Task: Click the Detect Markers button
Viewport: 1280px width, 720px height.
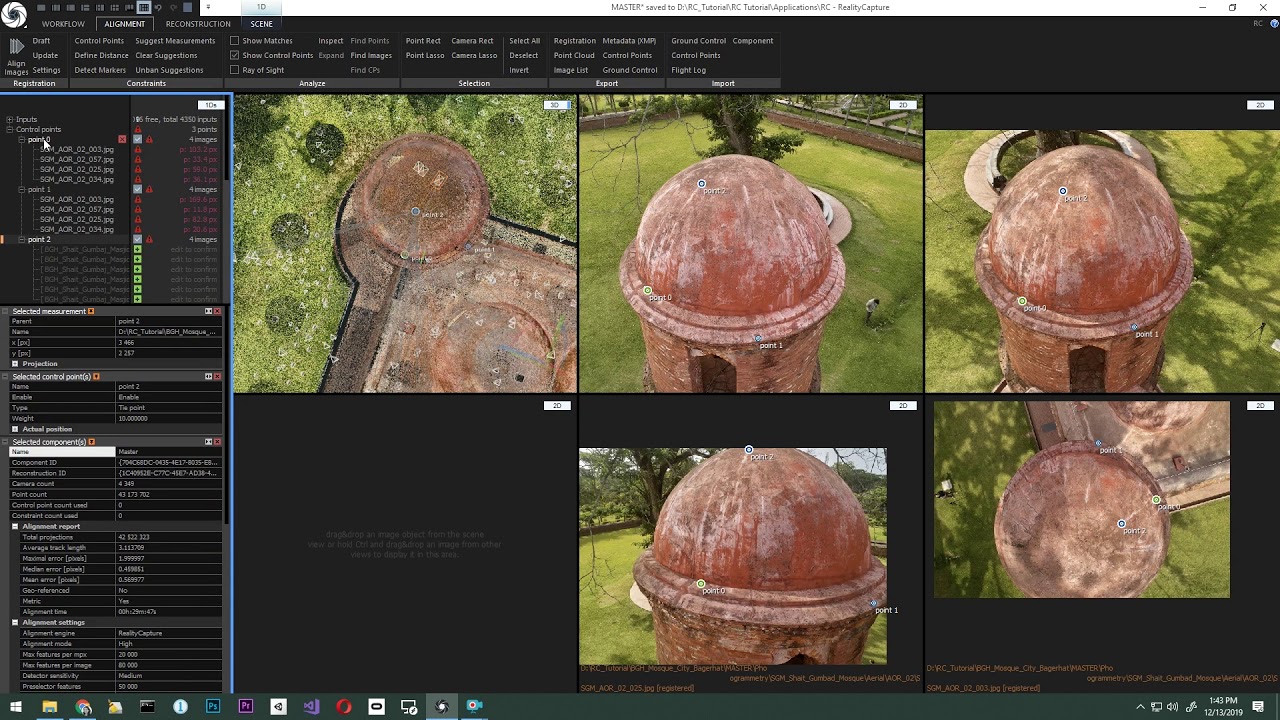Action: [x=100, y=70]
